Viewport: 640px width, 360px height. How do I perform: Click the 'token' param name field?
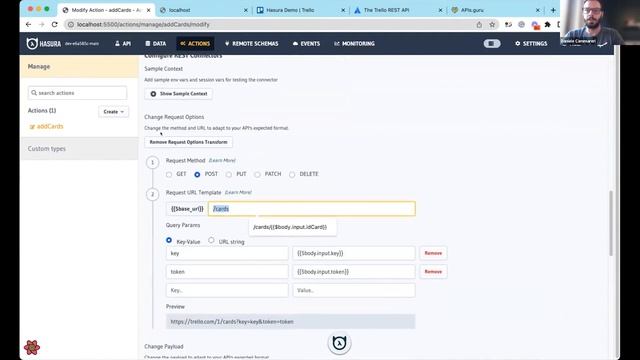pos(227,271)
